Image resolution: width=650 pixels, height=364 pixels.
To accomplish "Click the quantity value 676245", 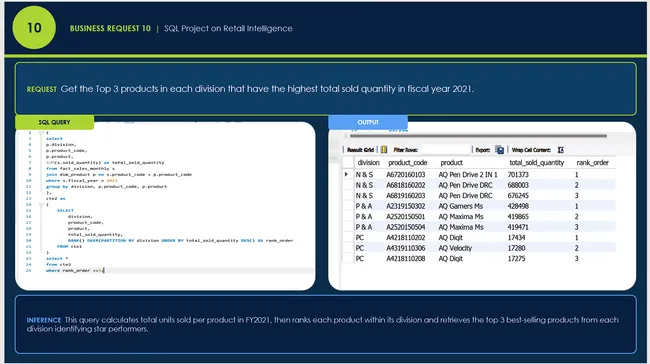I will pyautogui.click(x=518, y=195).
